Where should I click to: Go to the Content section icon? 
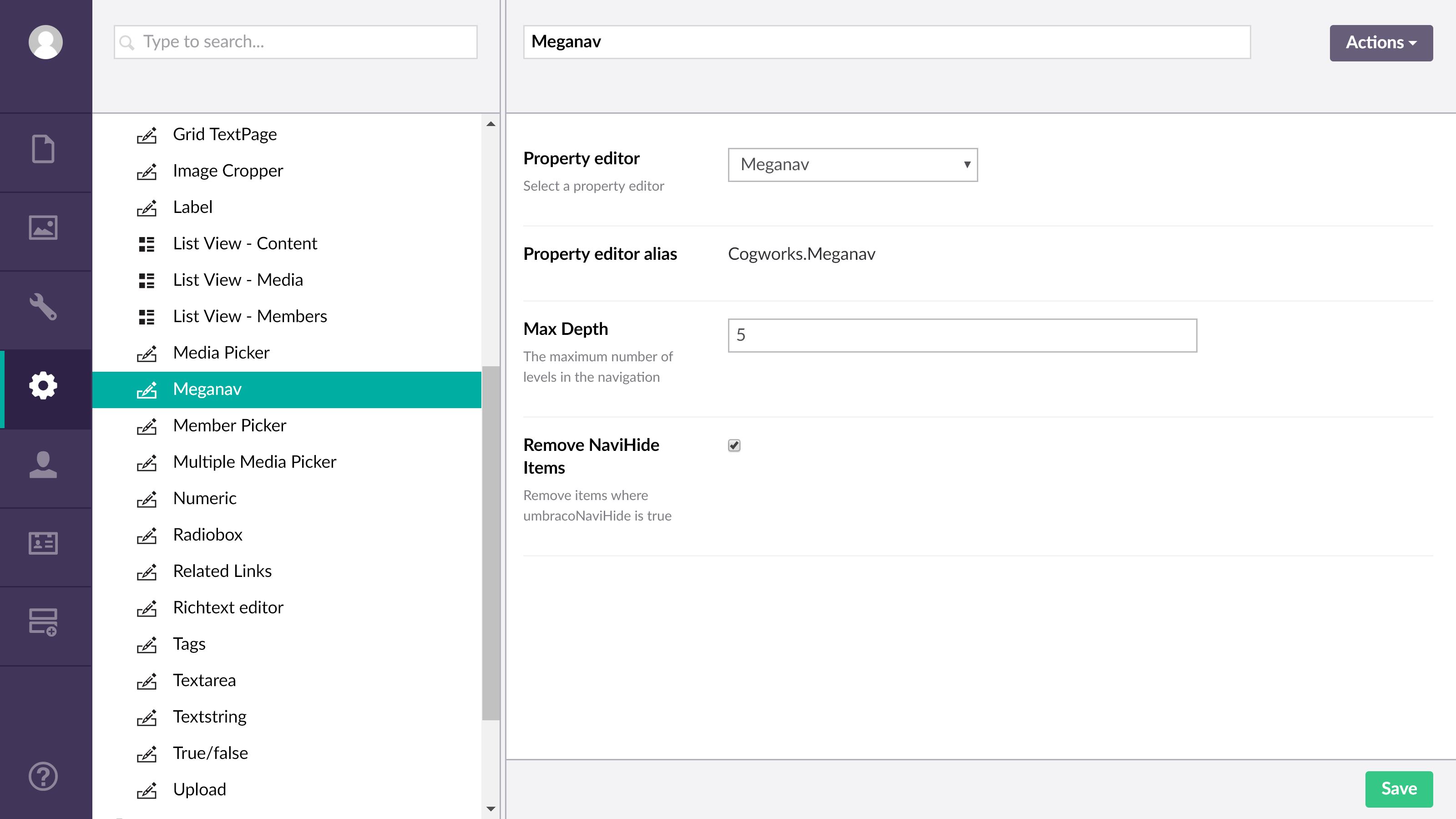point(43,149)
